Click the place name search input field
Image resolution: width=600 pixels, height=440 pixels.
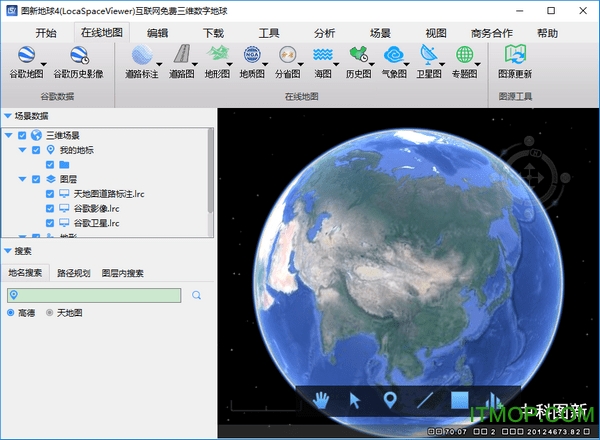(x=94, y=295)
